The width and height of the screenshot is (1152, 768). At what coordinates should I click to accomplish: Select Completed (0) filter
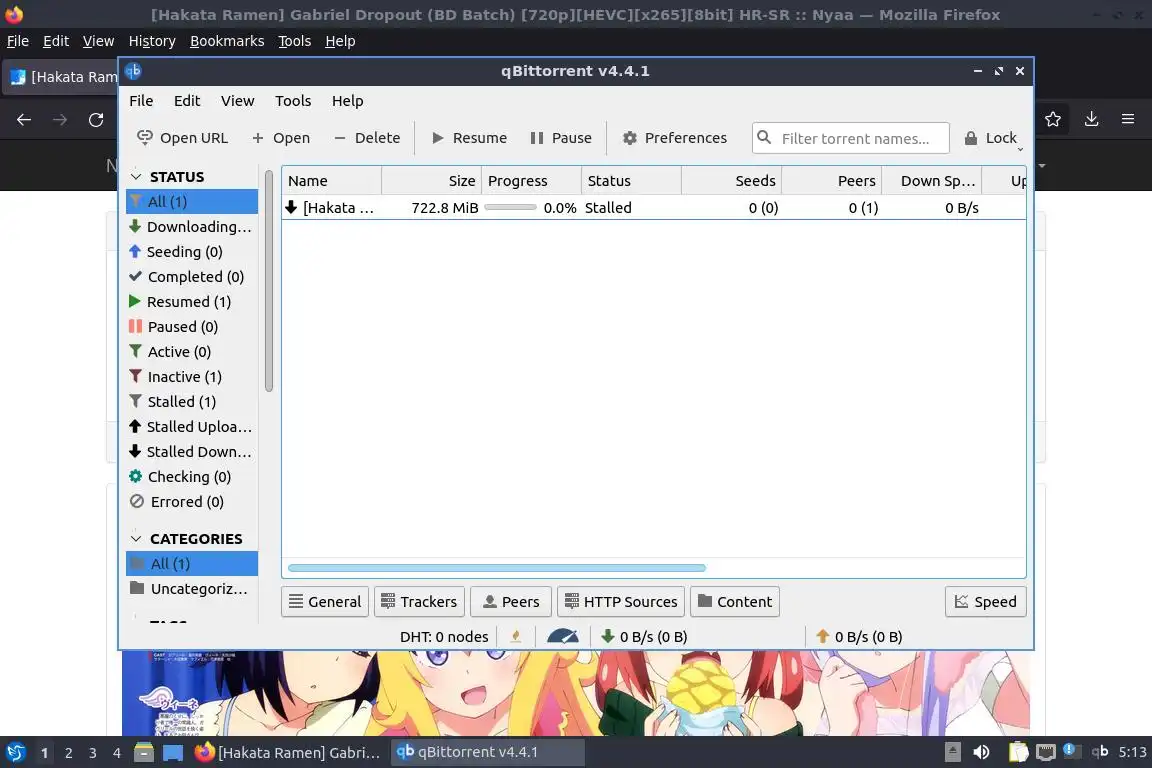[x=192, y=276]
